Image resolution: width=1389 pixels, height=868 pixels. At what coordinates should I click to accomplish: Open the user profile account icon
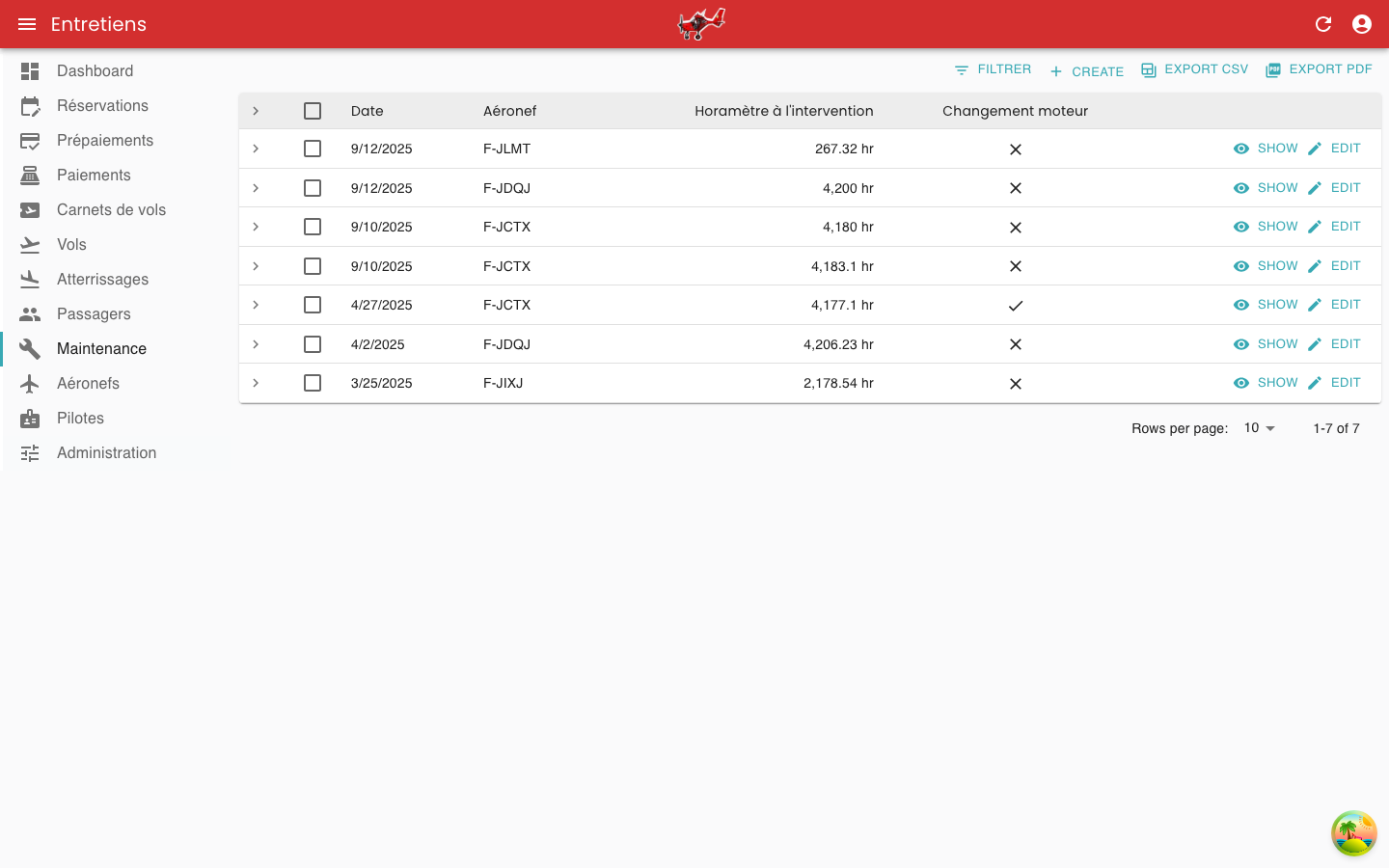coord(1362,24)
